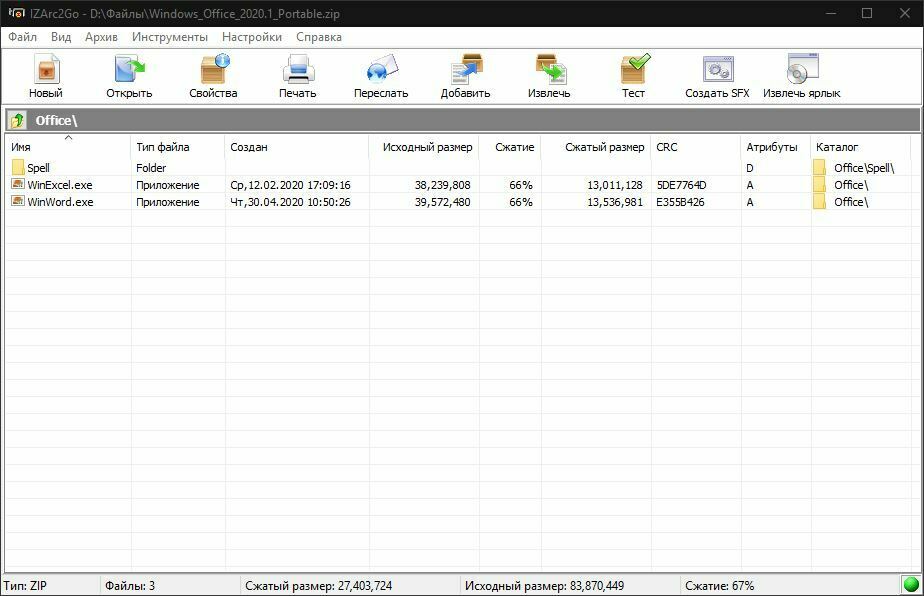Select the WinExcel.exe file row
This screenshot has height=596, width=924.
click(x=59, y=185)
